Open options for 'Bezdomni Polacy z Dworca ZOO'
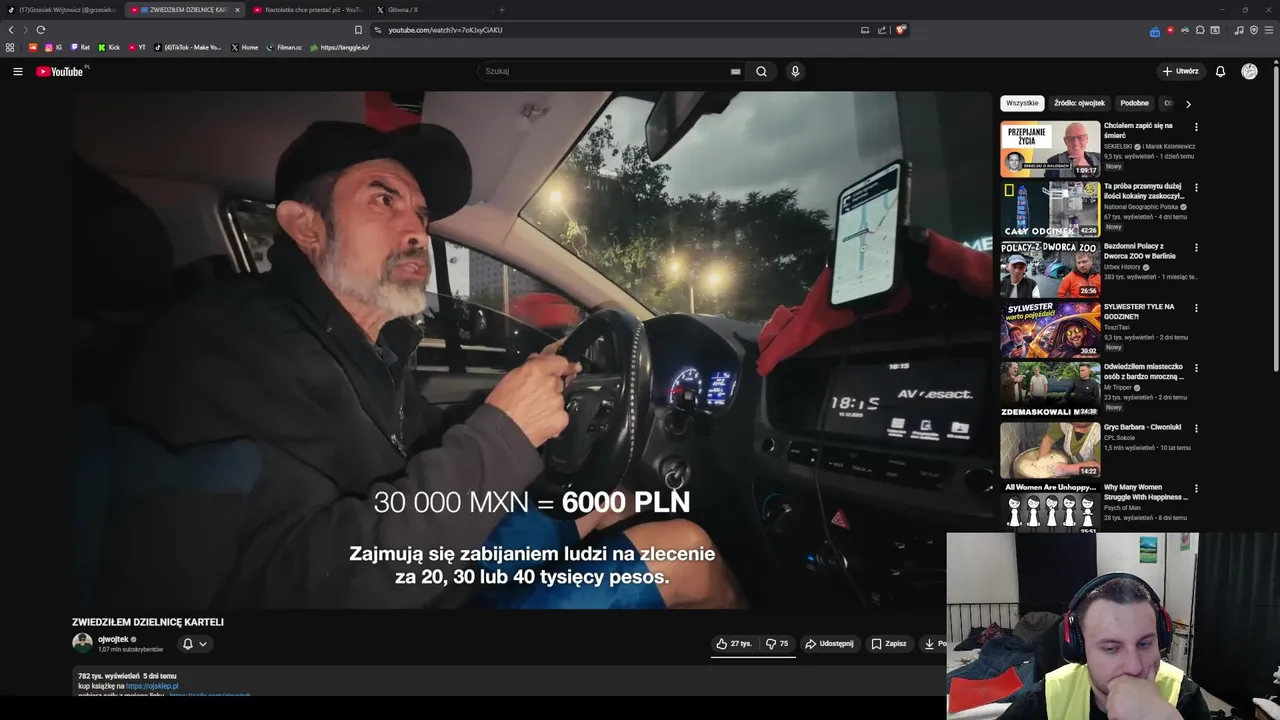The height and width of the screenshot is (720, 1280). tap(1196, 247)
